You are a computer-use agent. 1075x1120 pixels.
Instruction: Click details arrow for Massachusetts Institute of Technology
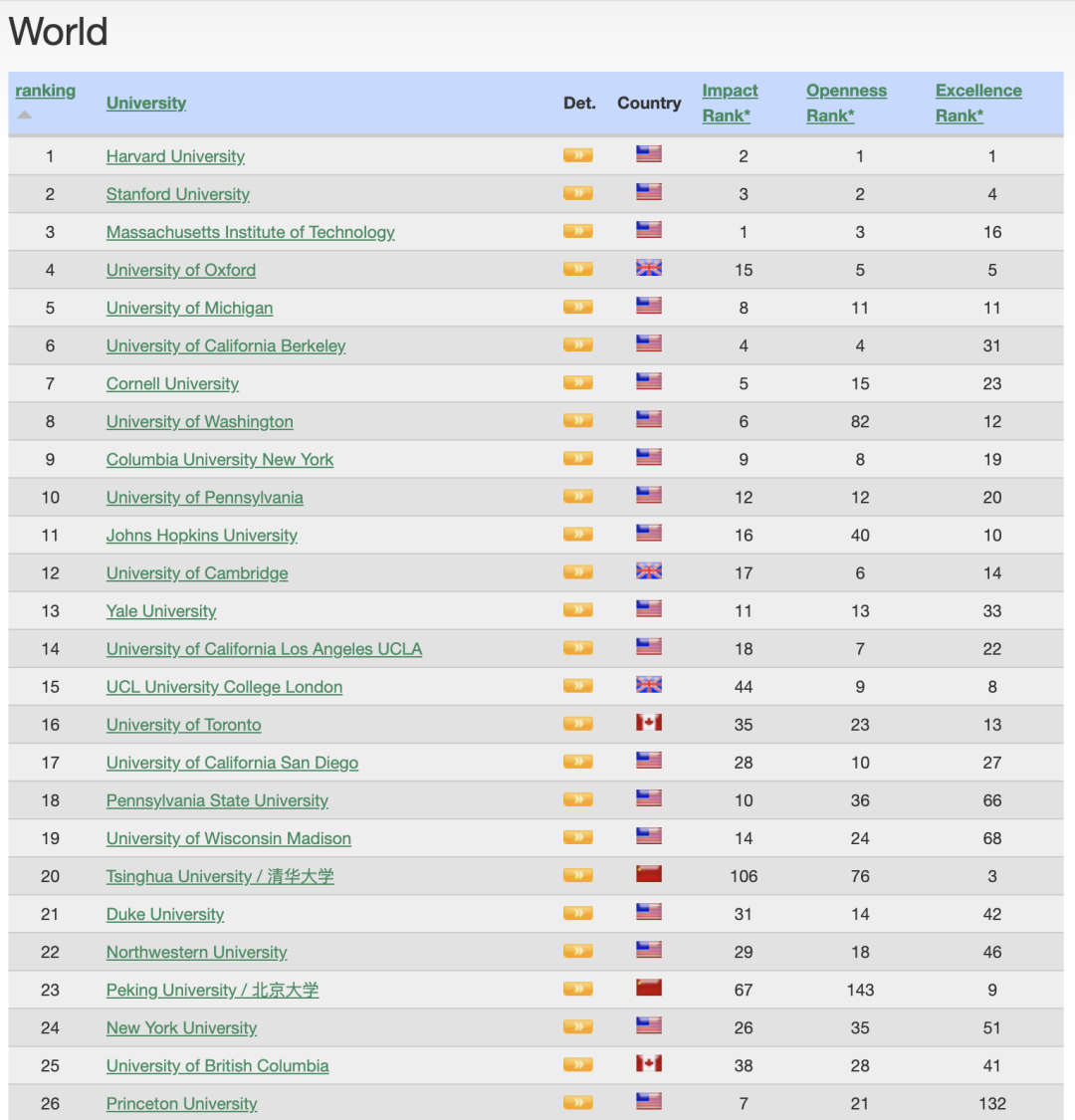tap(578, 231)
